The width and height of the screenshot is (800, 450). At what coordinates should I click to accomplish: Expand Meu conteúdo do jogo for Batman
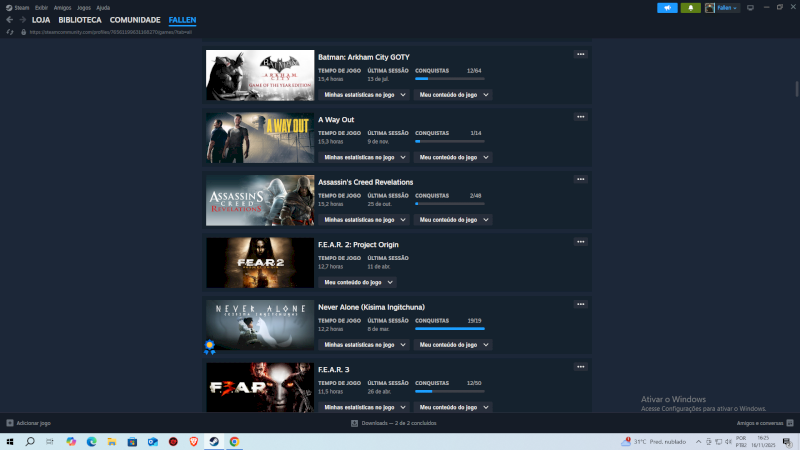coord(453,95)
